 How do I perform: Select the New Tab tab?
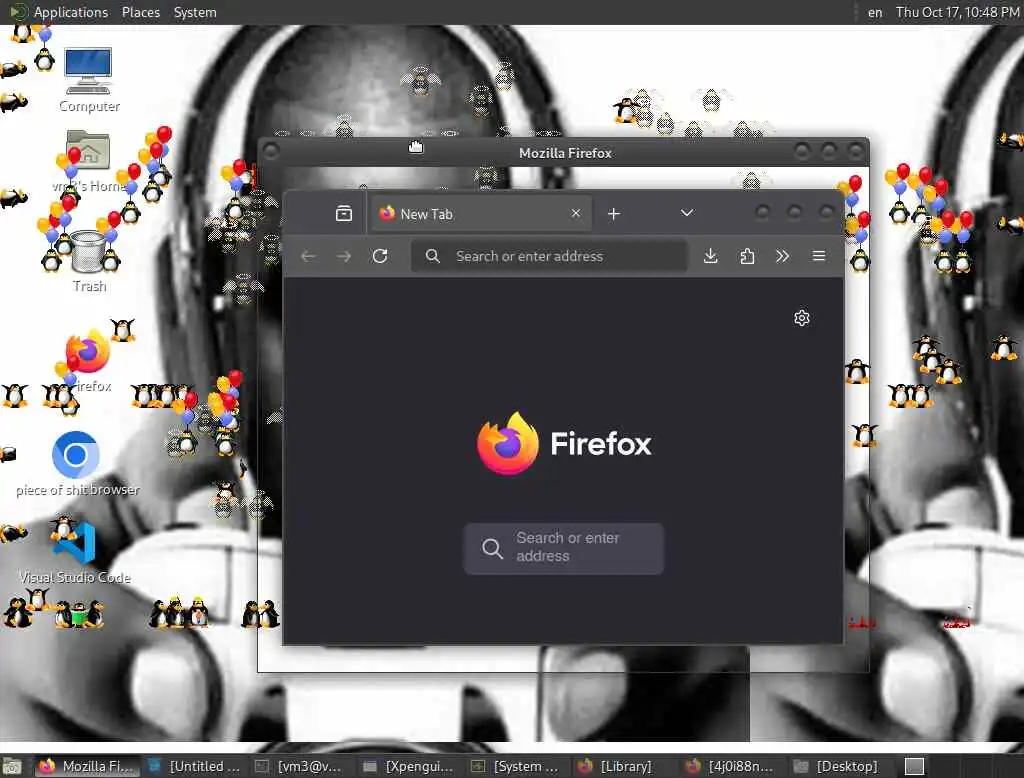tap(481, 214)
